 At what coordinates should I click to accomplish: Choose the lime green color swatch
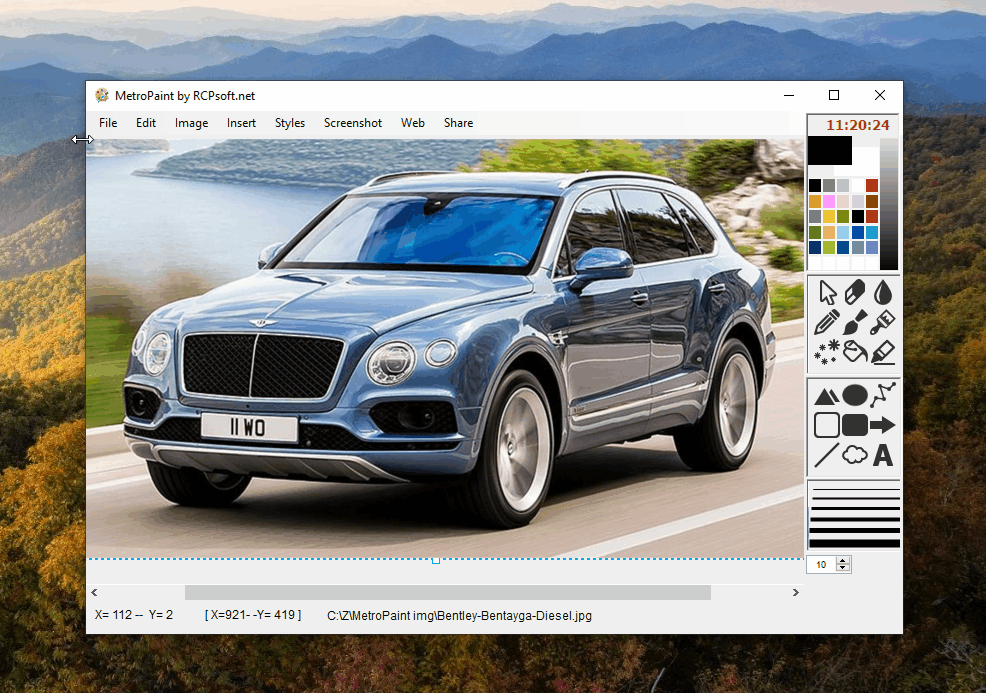(x=829, y=248)
